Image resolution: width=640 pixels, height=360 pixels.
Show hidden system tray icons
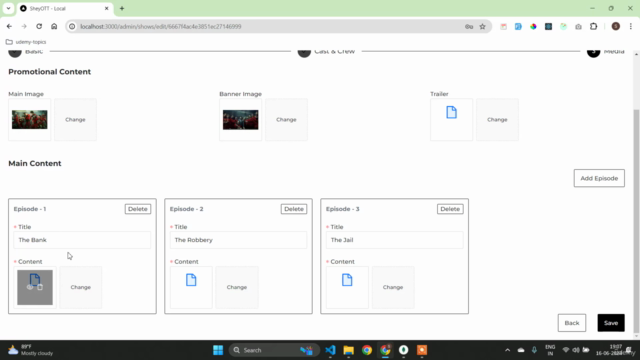[507, 350]
